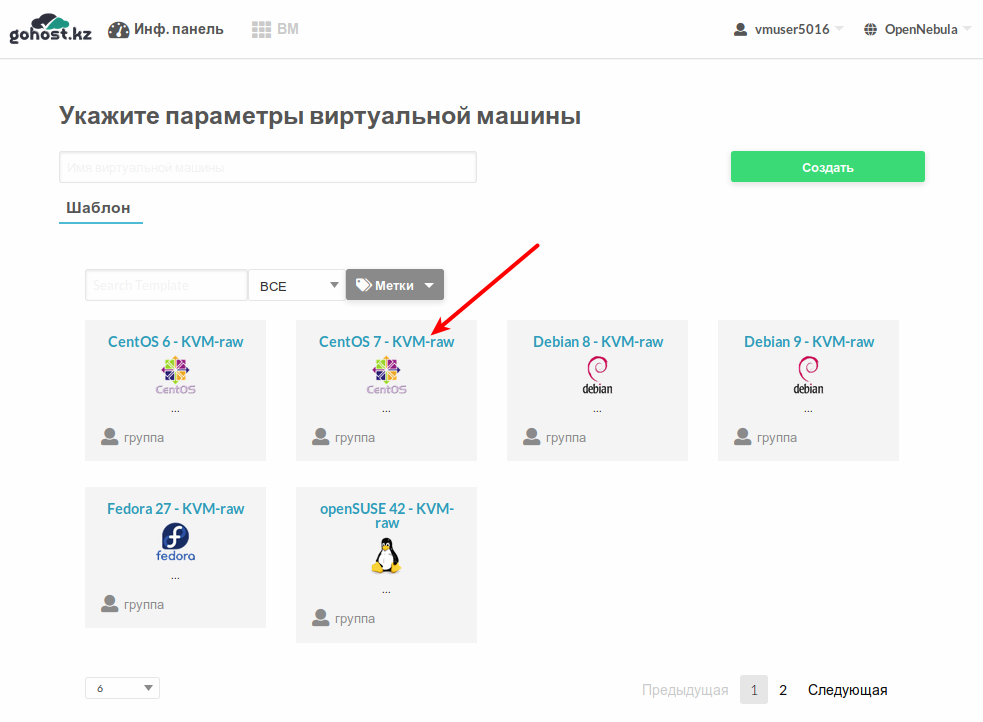Viewport: 983px width, 722px height.
Task: Select the CentOS 6 logo image
Action: point(176,375)
